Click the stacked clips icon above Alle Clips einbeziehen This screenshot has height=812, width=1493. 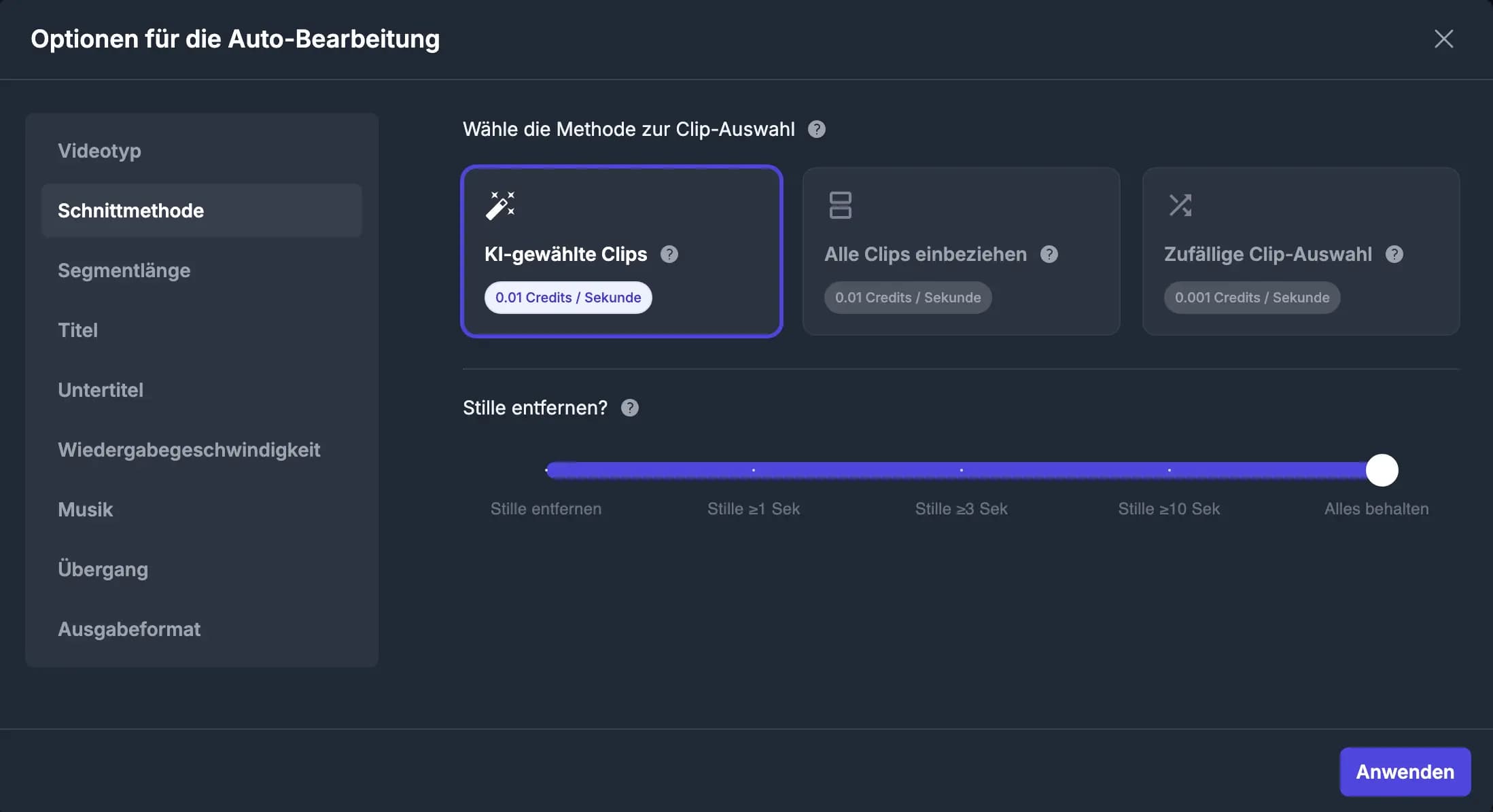point(840,205)
